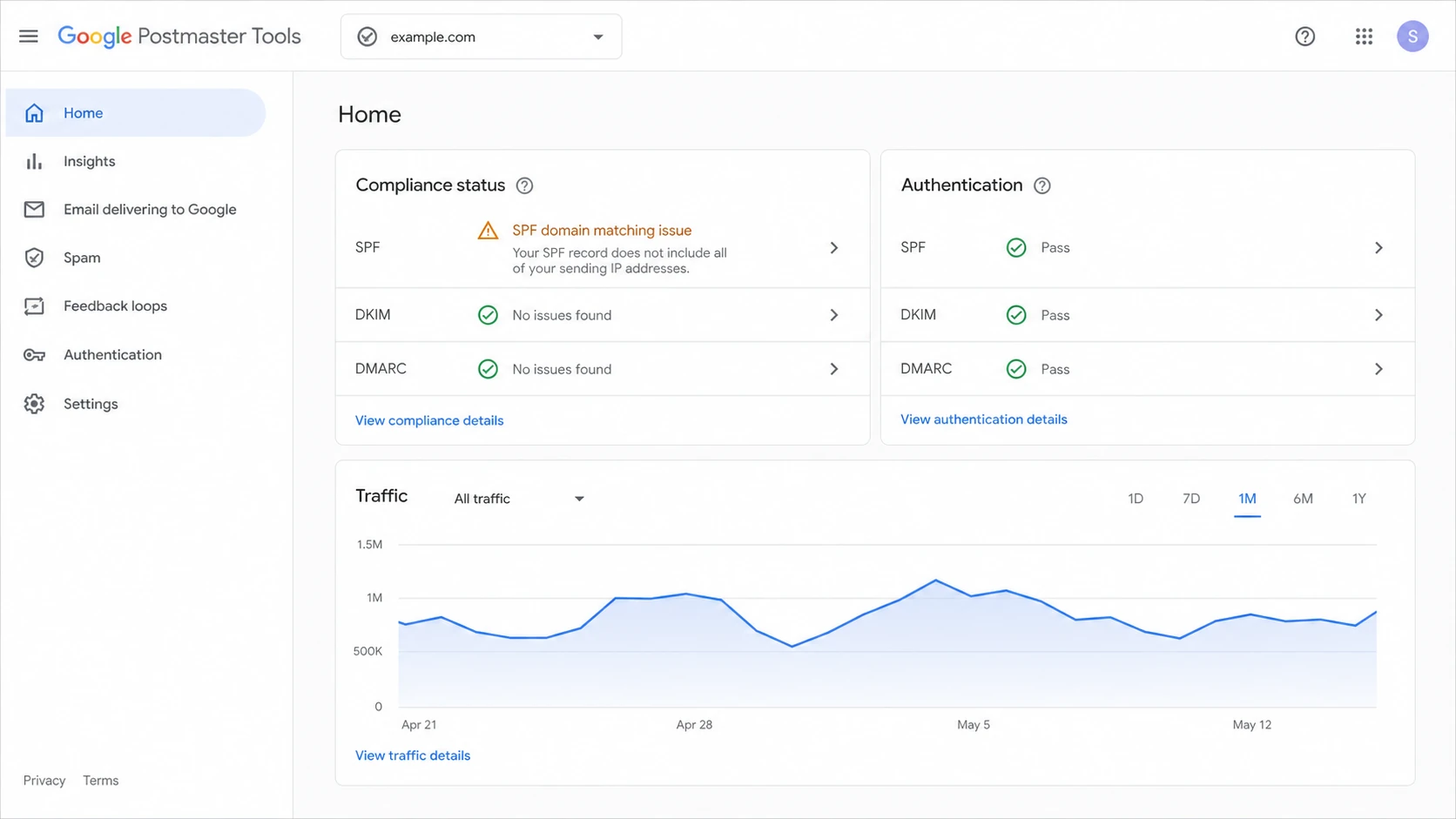Expand the DKIM authentication row chevron

[x=1378, y=315]
